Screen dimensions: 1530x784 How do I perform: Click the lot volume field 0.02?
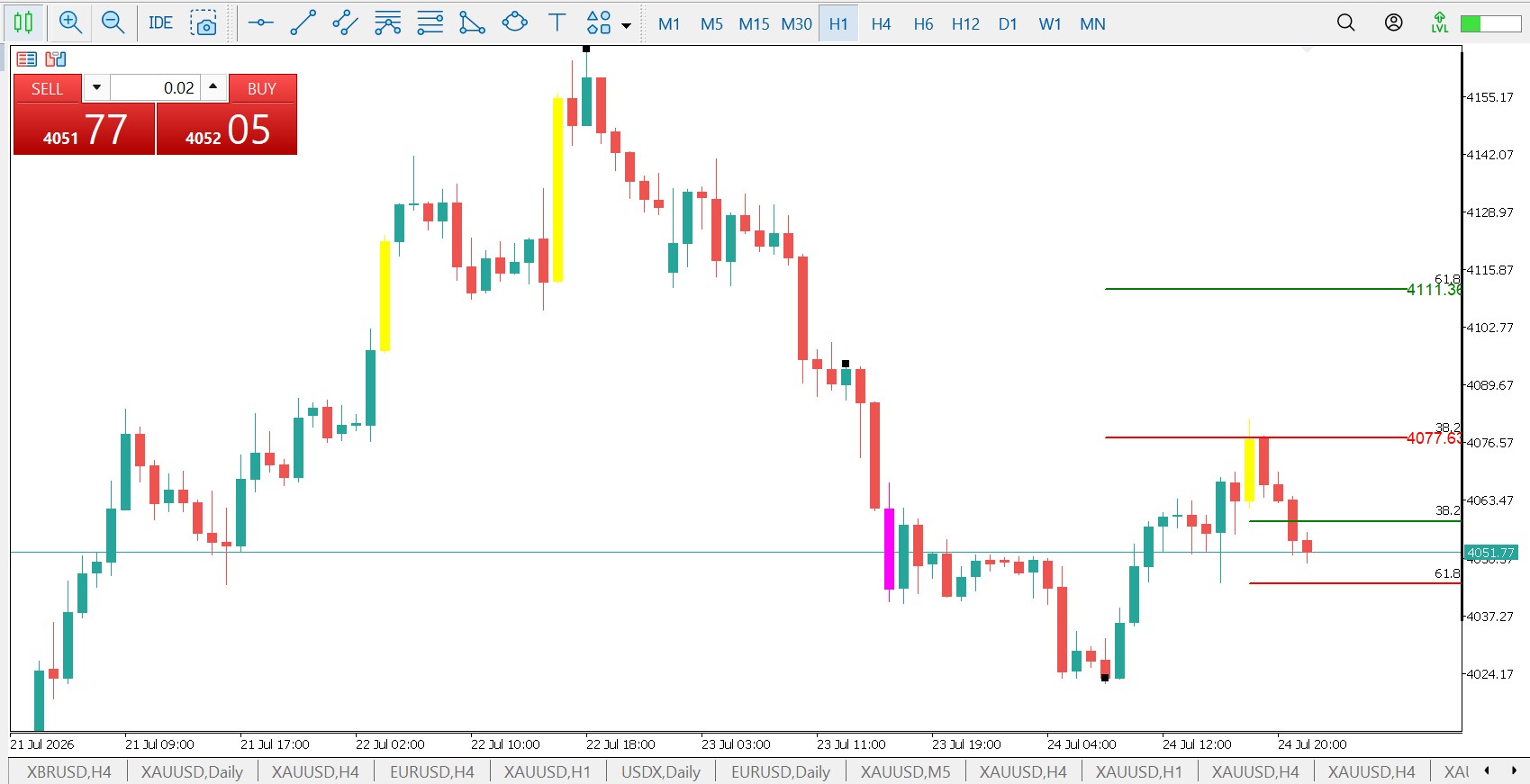point(155,87)
